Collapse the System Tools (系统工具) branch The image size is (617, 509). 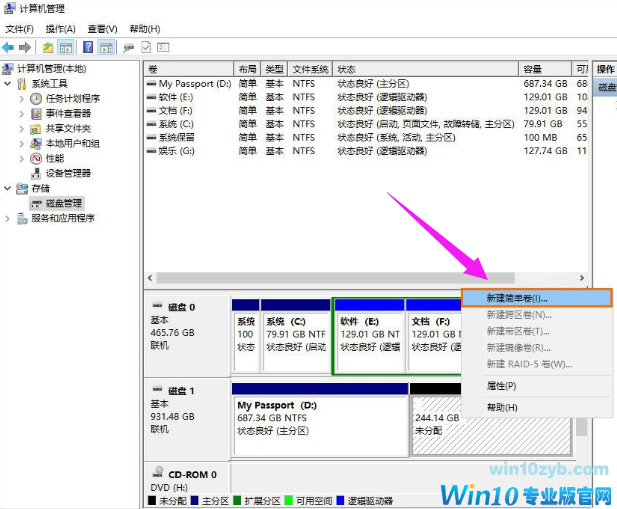(x=7, y=83)
